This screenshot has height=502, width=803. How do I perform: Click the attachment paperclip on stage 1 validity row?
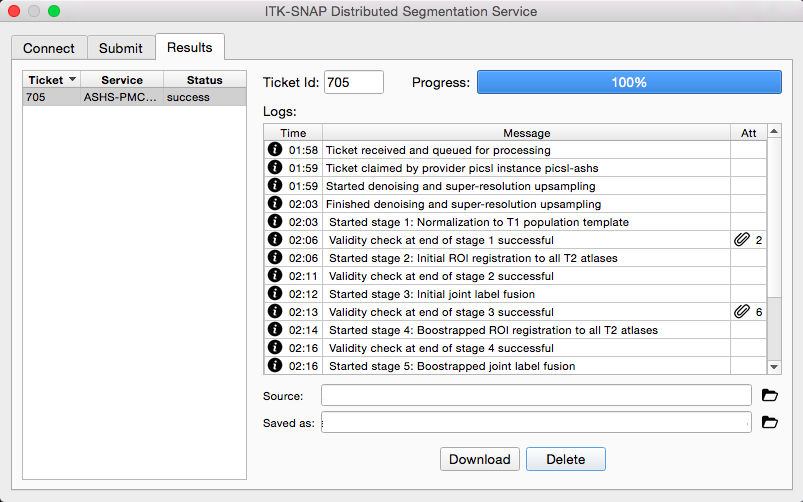coord(742,239)
